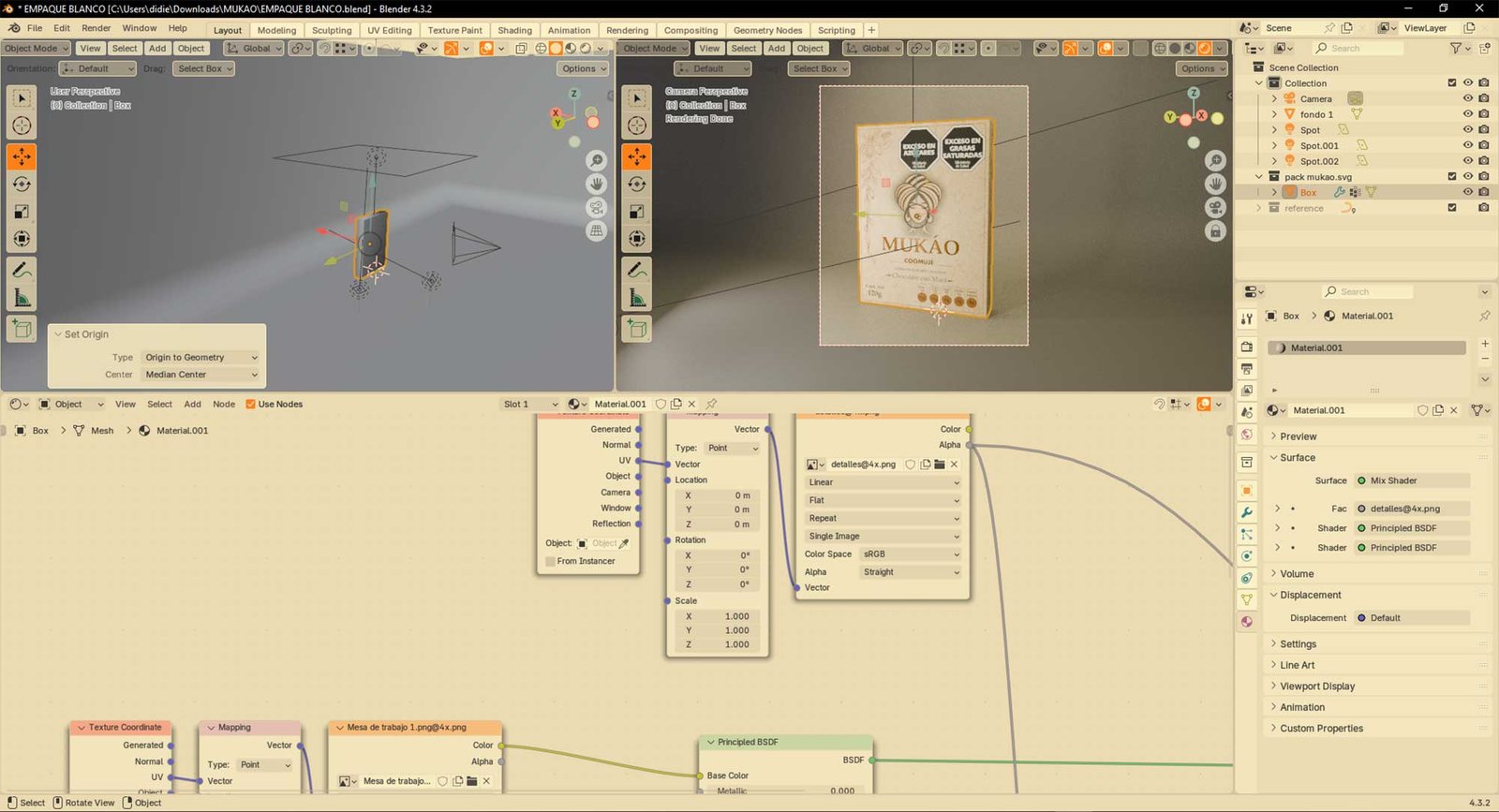Open Color Space sRGB dropdown
1499x812 pixels.
coord(911,554)
